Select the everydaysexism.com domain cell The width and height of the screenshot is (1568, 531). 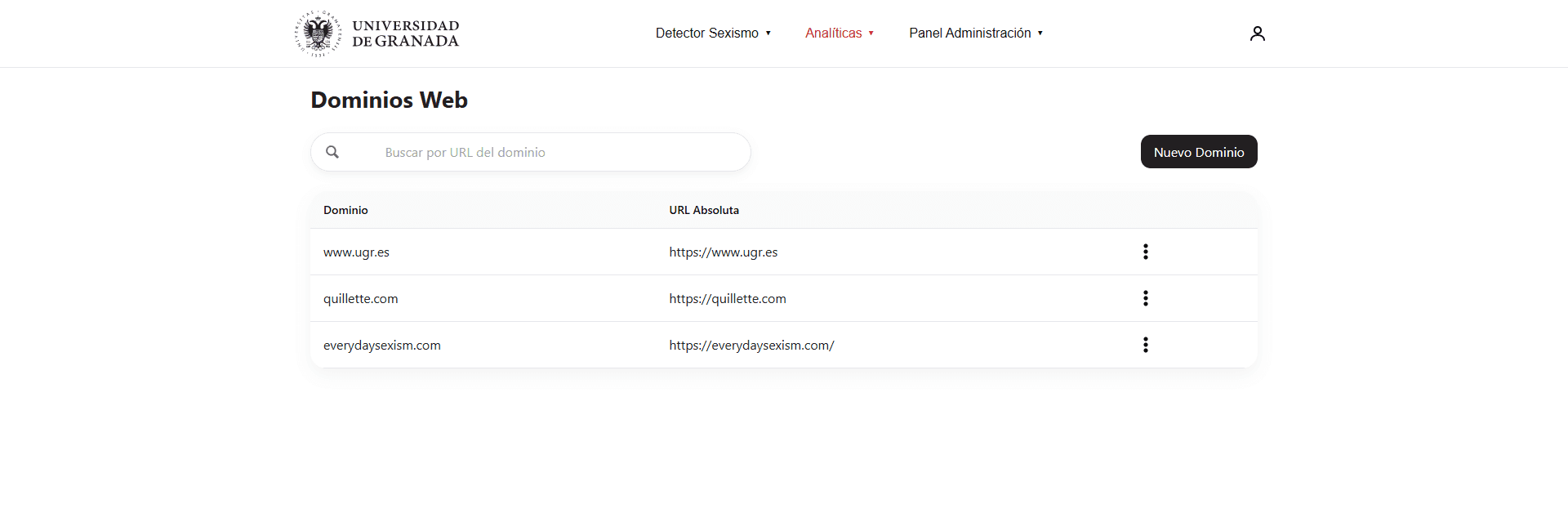[382, 346]
